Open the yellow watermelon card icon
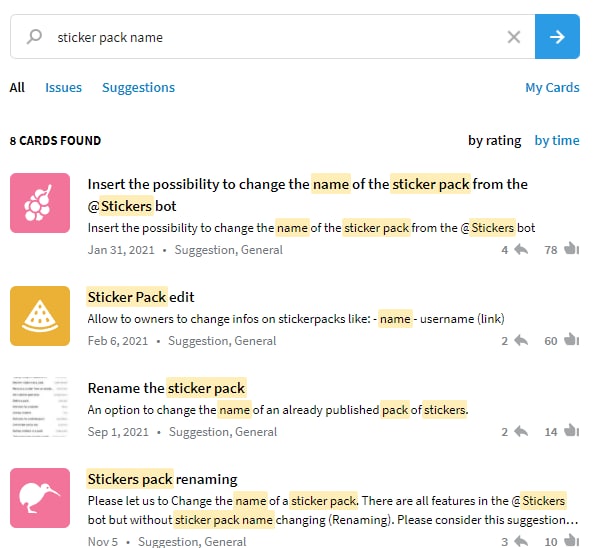Viewport: 604px width, 548px height. coord(40,316)
